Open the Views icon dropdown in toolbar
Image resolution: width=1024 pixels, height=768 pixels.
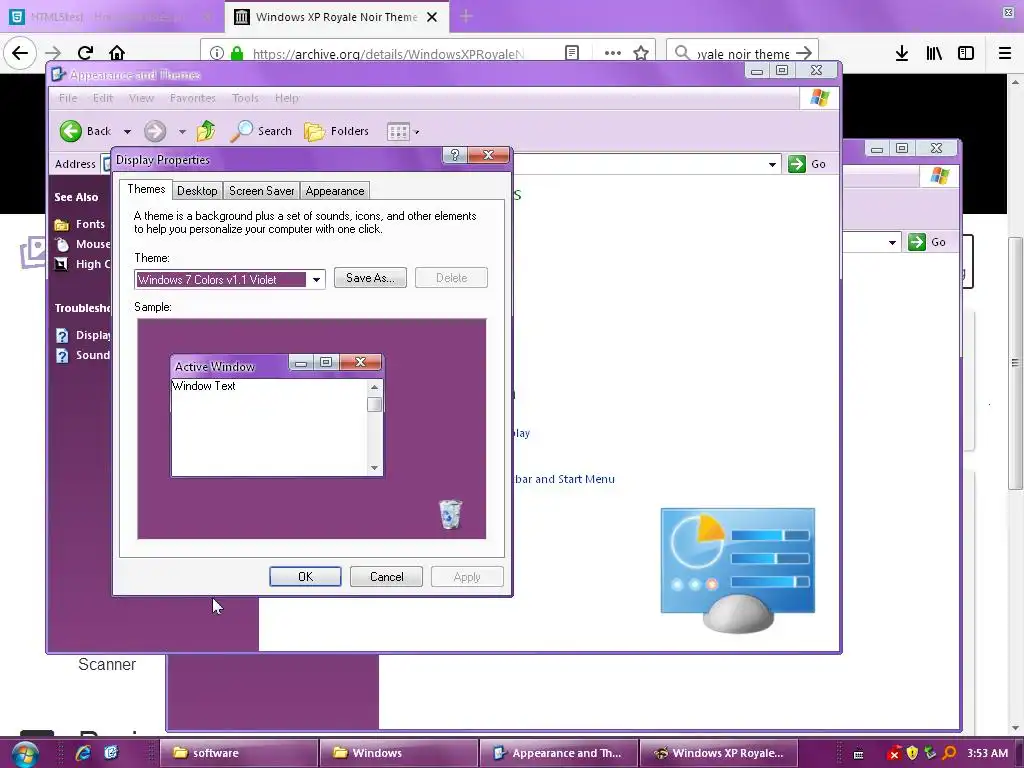[403, 132]
